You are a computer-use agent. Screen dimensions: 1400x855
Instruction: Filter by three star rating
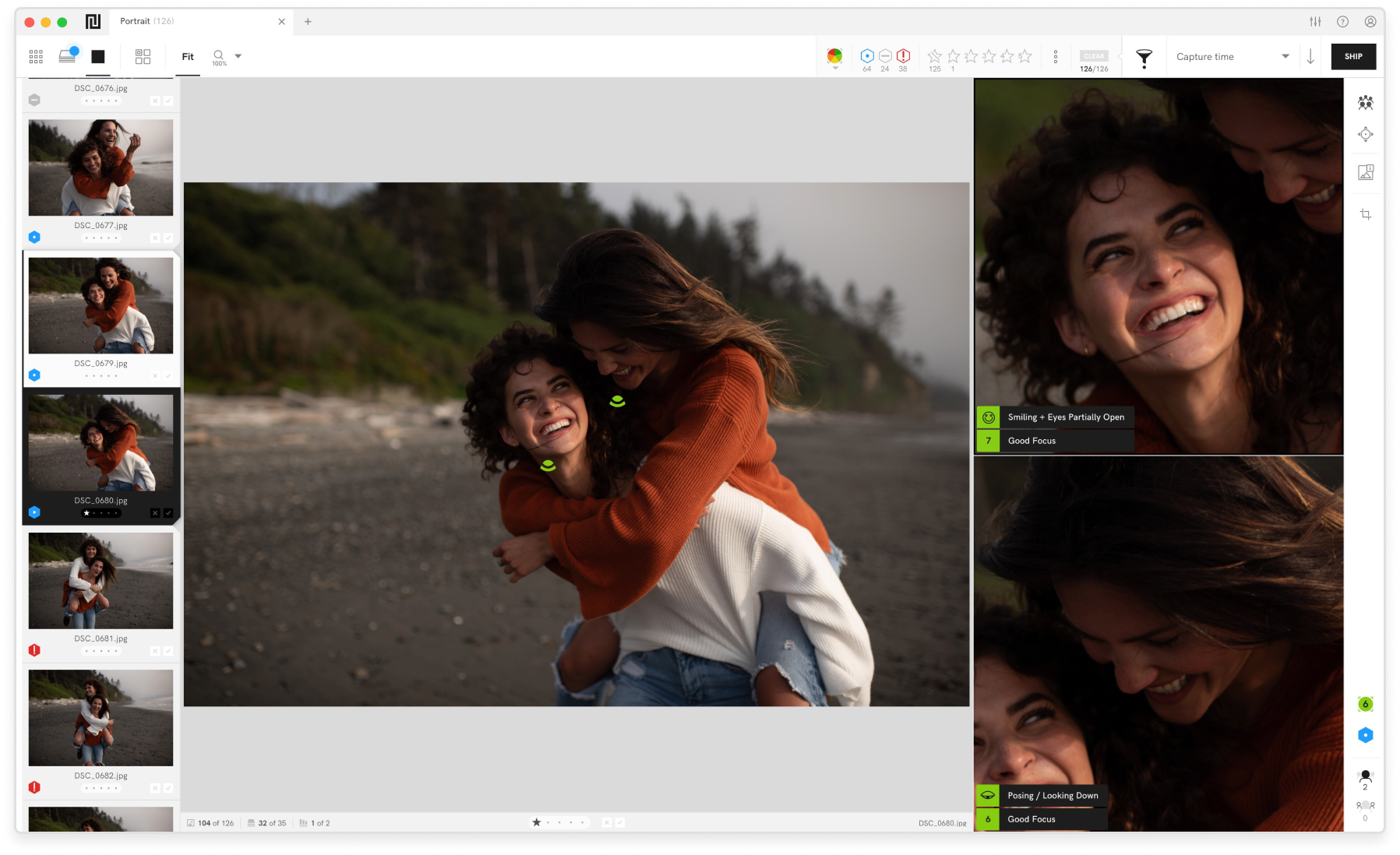(989, 56)
